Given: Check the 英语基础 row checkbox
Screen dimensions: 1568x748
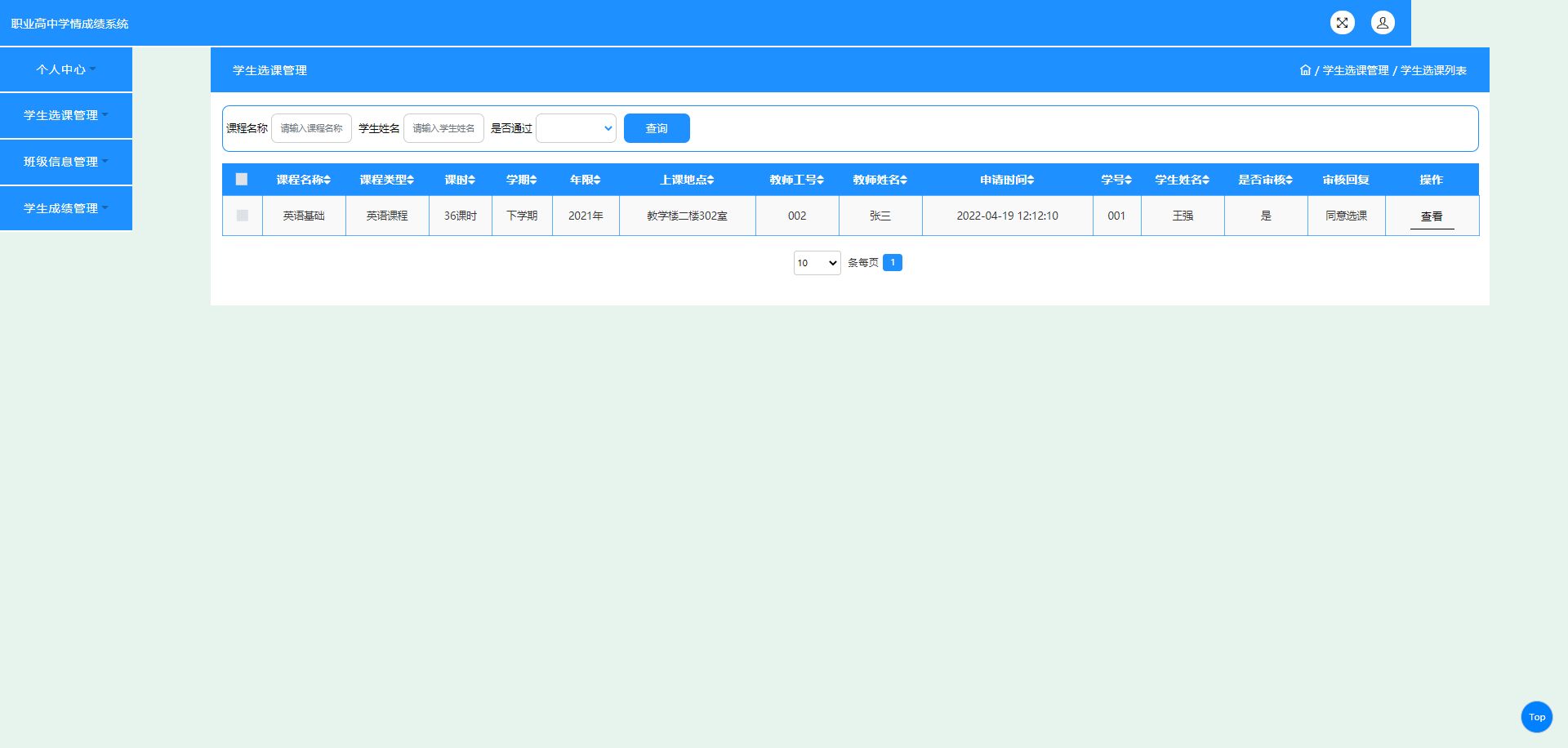Looking at the screenshot, I should click(242, 216).
